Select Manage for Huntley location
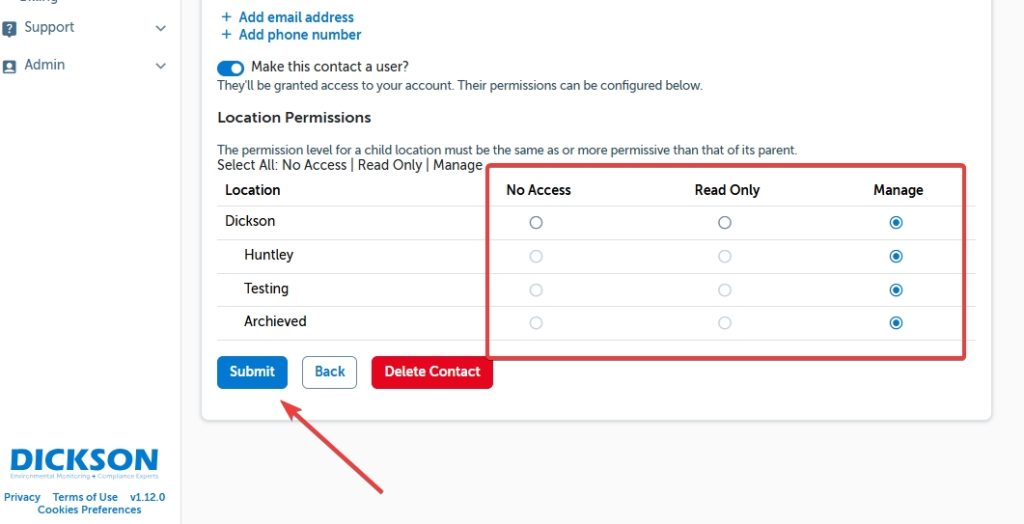The height and width of the screenshot is (524, 1024). [896, 256]
